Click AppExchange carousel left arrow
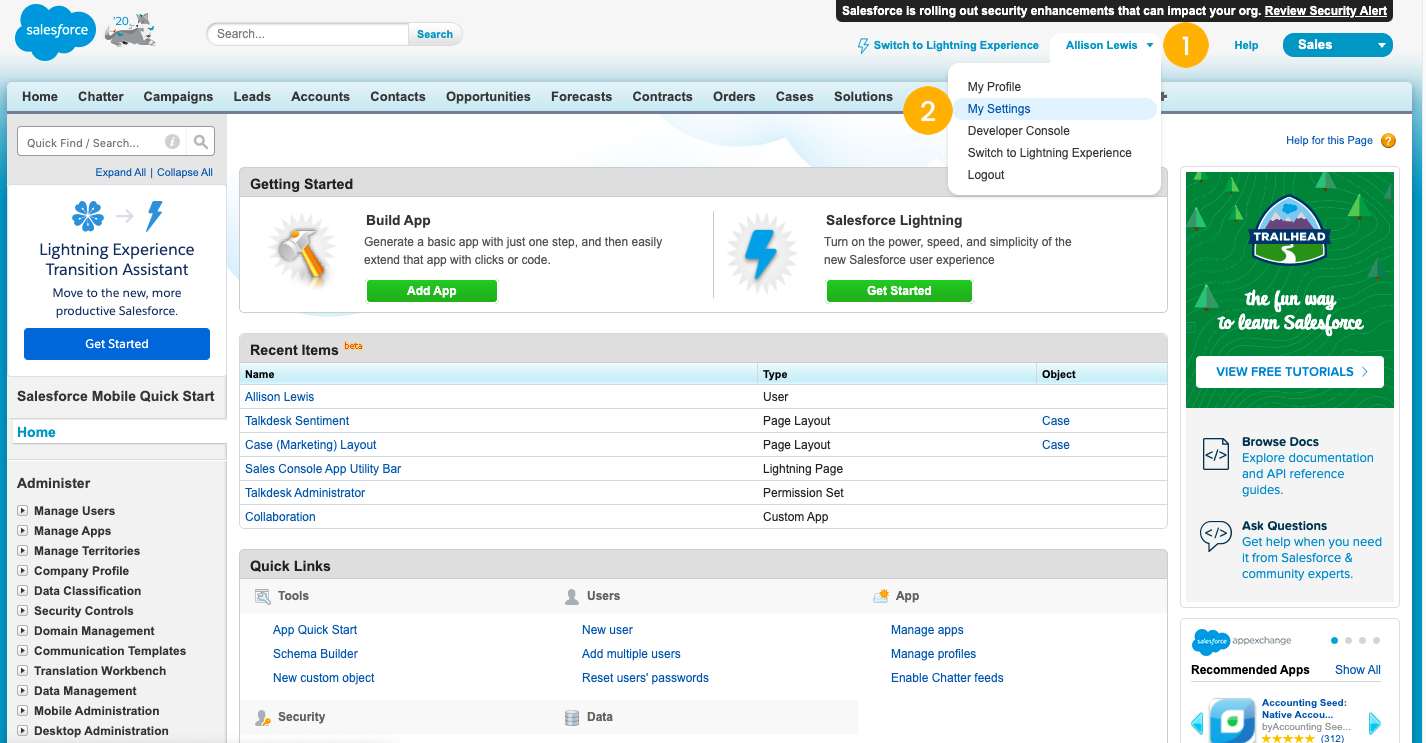 (1197, 723)
